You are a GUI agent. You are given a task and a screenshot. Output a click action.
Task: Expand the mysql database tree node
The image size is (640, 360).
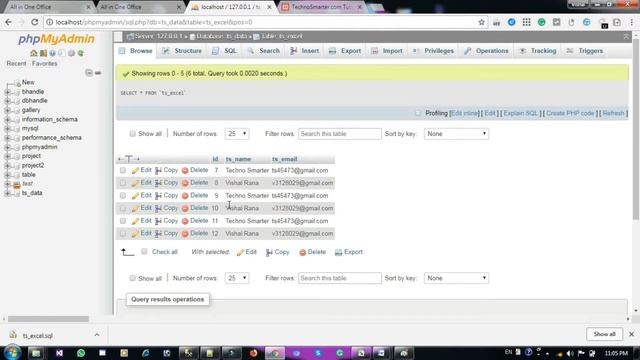click(x=7, y=129)
